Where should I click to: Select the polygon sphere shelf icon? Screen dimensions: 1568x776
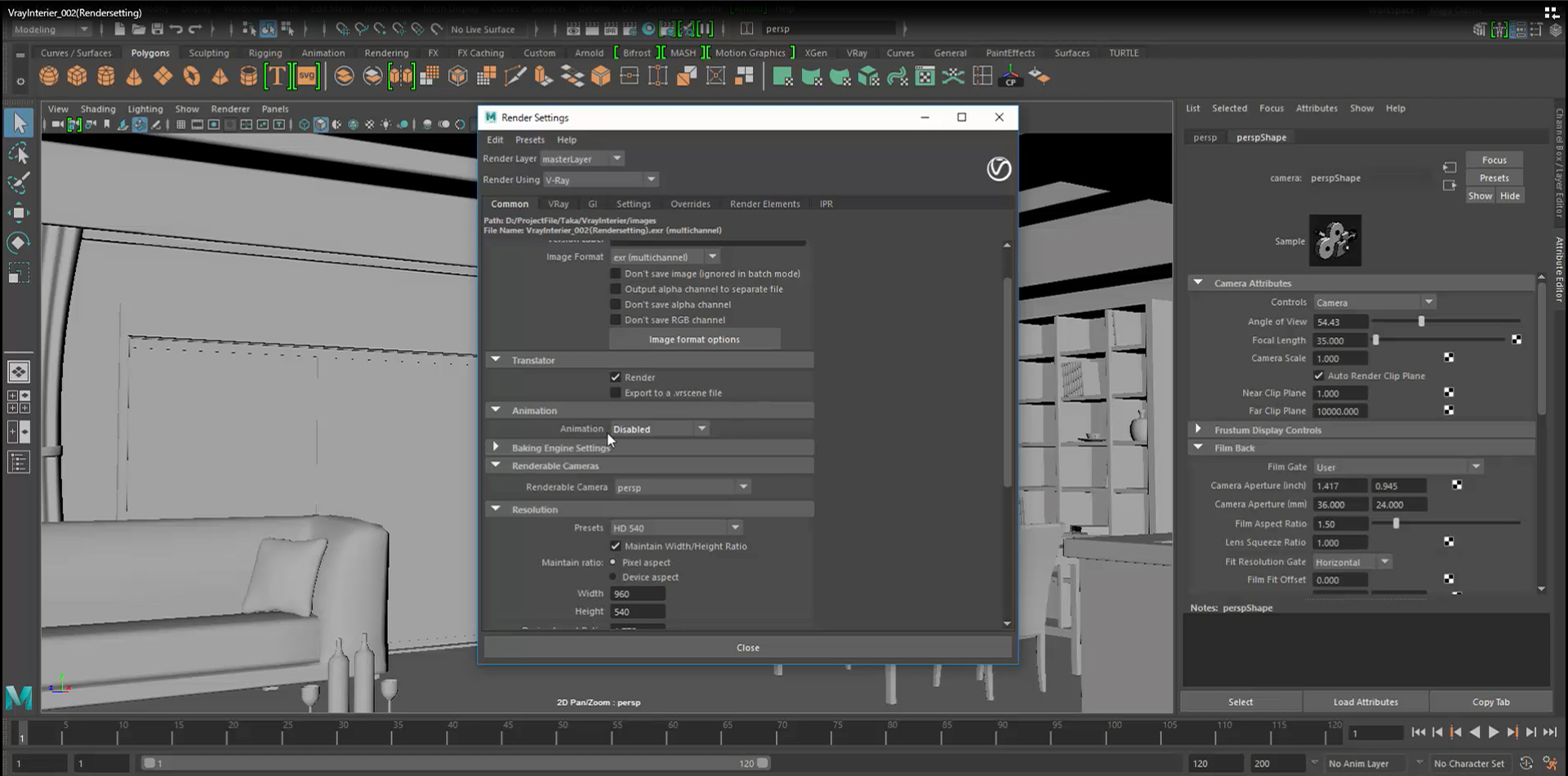(49, 76)
